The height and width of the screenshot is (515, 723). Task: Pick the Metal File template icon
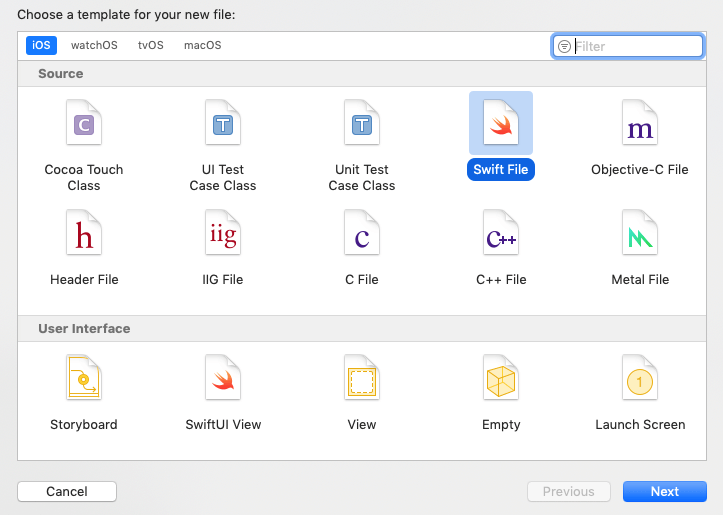click(x=639, y=234)
